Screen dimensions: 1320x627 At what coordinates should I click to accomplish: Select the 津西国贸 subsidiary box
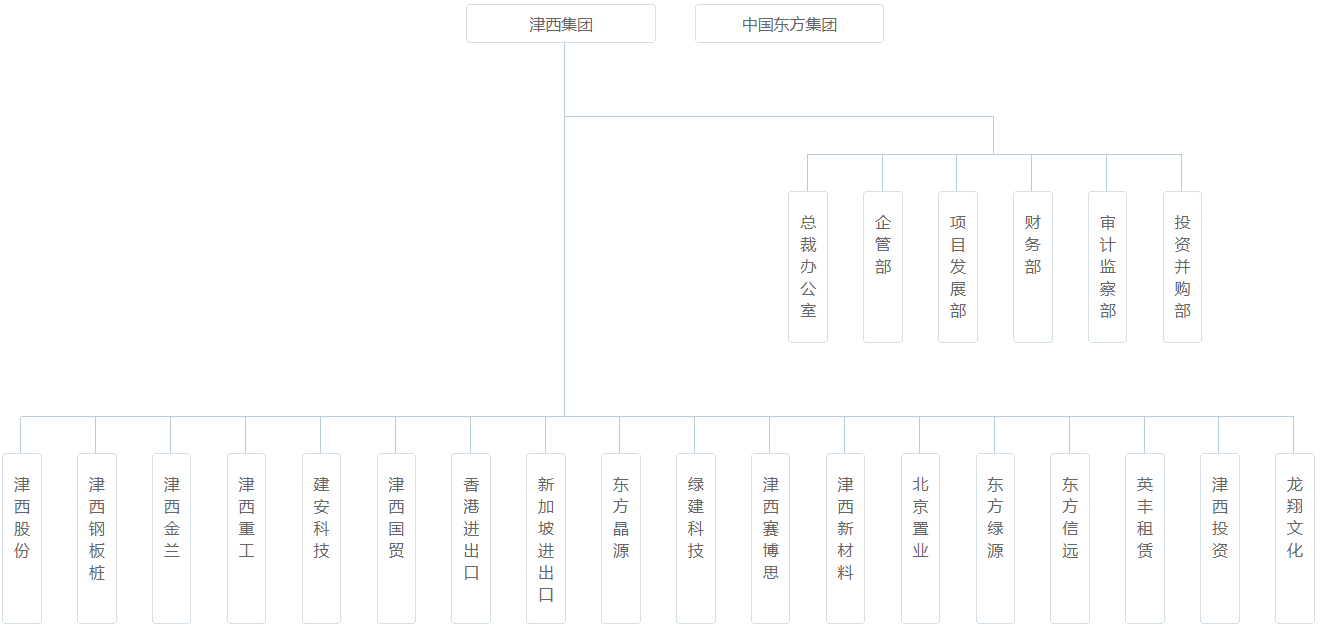tap(396, 538)
